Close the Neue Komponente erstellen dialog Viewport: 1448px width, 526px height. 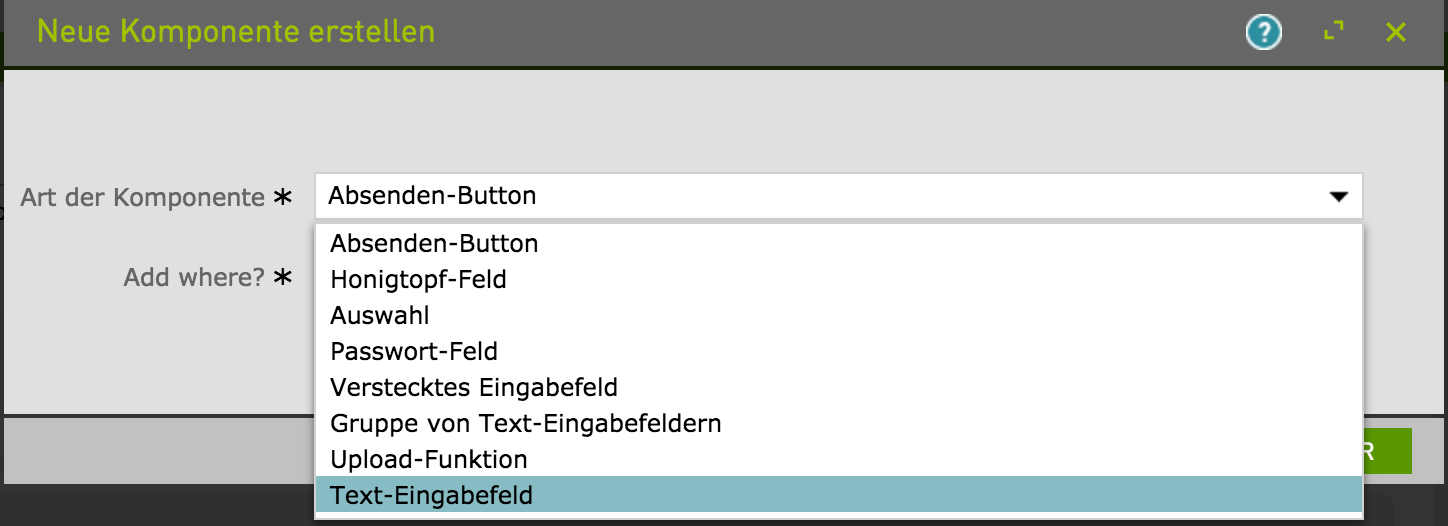click(1396, 33)
